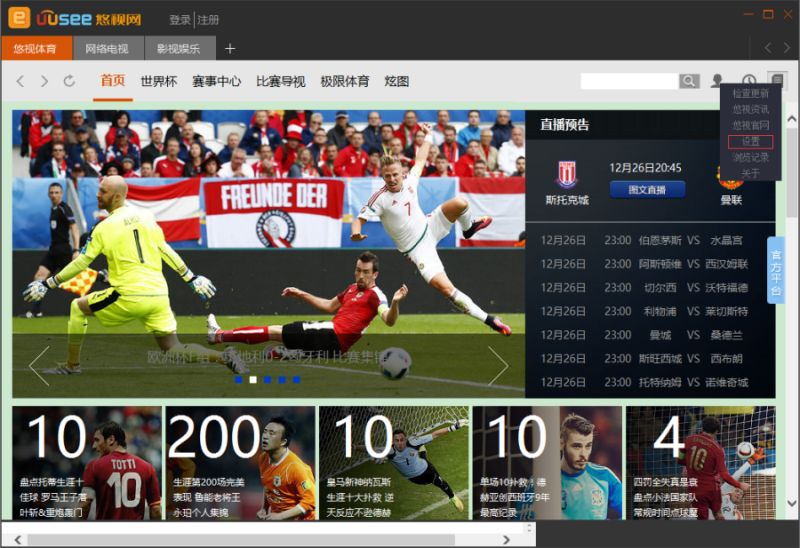The width and height of the screenshot is (800, 548).
Task: Select the first blue carousel dot
Action: point(238,380)
